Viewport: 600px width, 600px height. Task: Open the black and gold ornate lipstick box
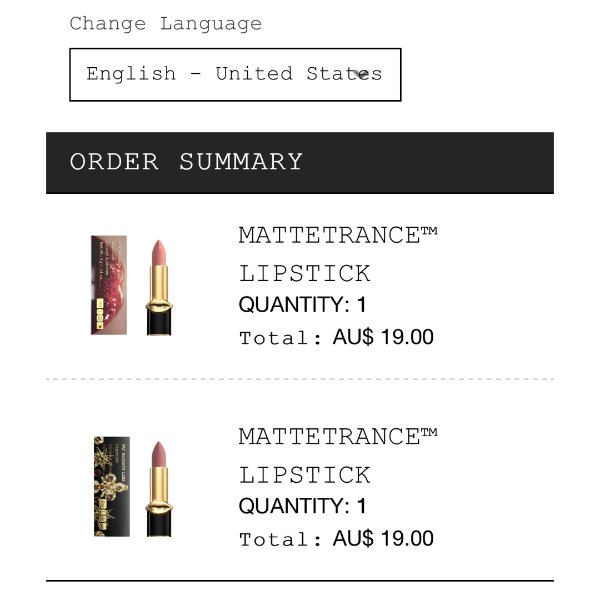point(112,487)
